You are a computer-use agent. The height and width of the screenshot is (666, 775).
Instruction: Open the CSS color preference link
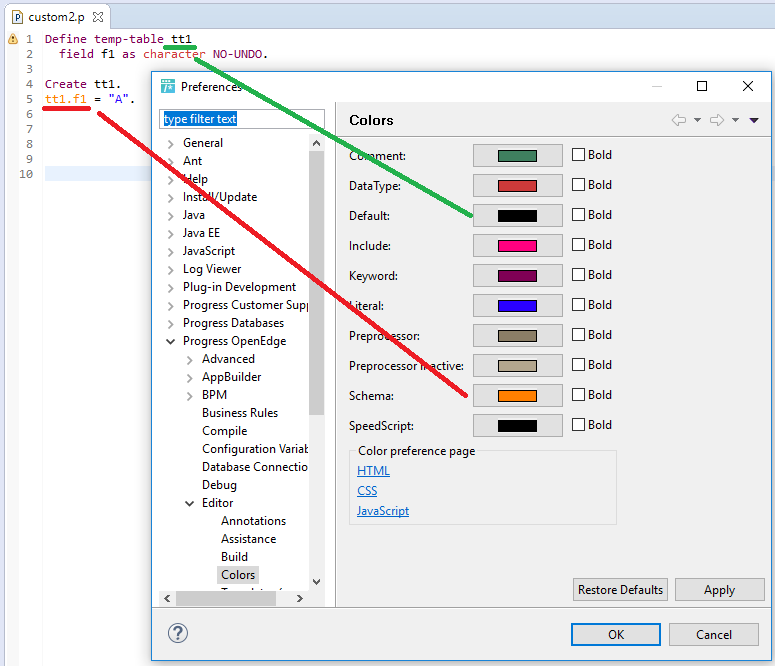click(367, 491)
